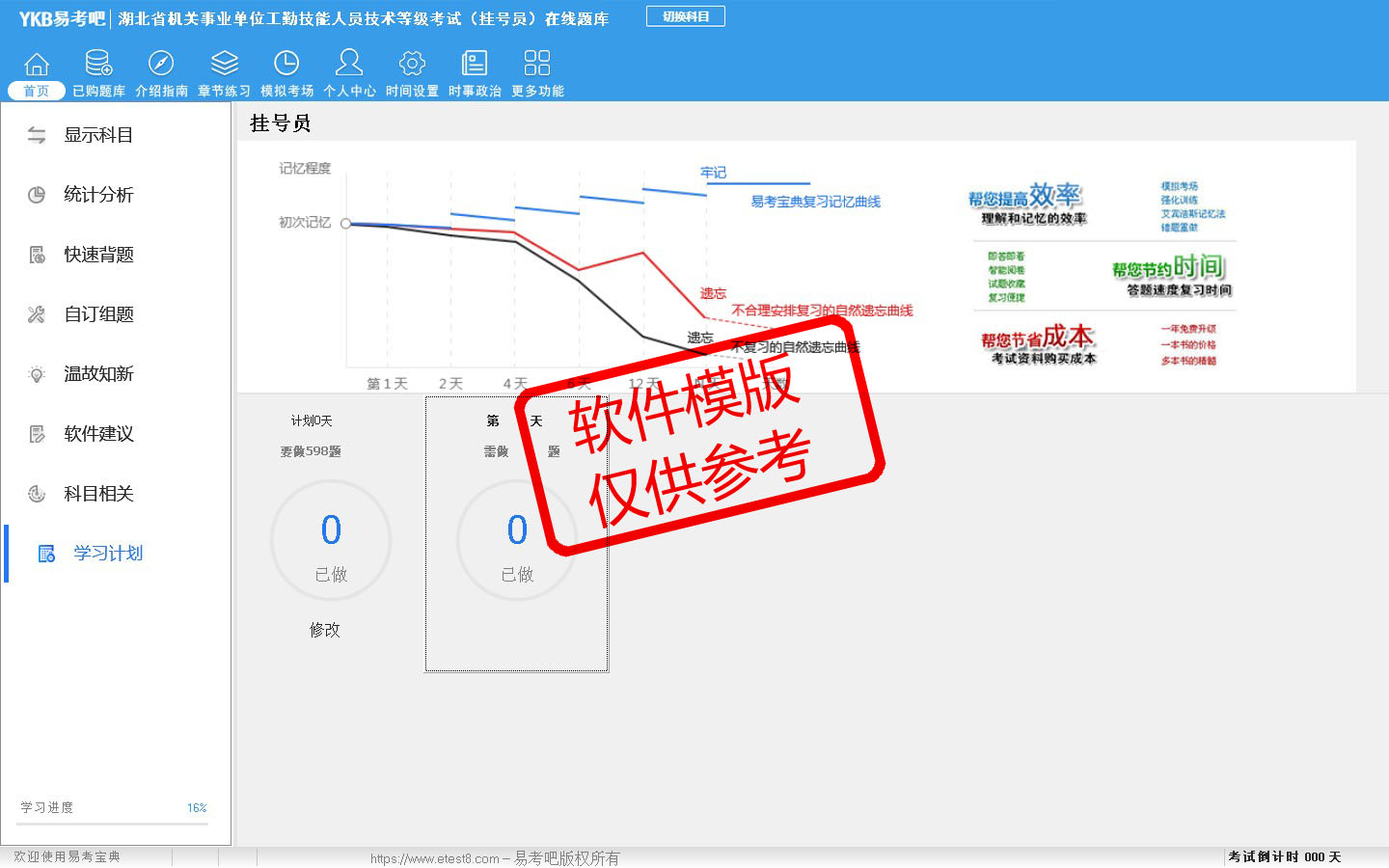Image resolution: width=1389 pixels, height=868 pixels.
Task: Click the 自订组题 tools icon
Action: [x=37, y=314]
